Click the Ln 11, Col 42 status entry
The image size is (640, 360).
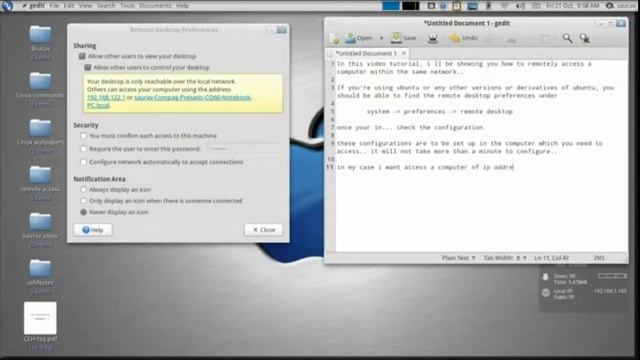pyautogui.click(x=551, y=258)
